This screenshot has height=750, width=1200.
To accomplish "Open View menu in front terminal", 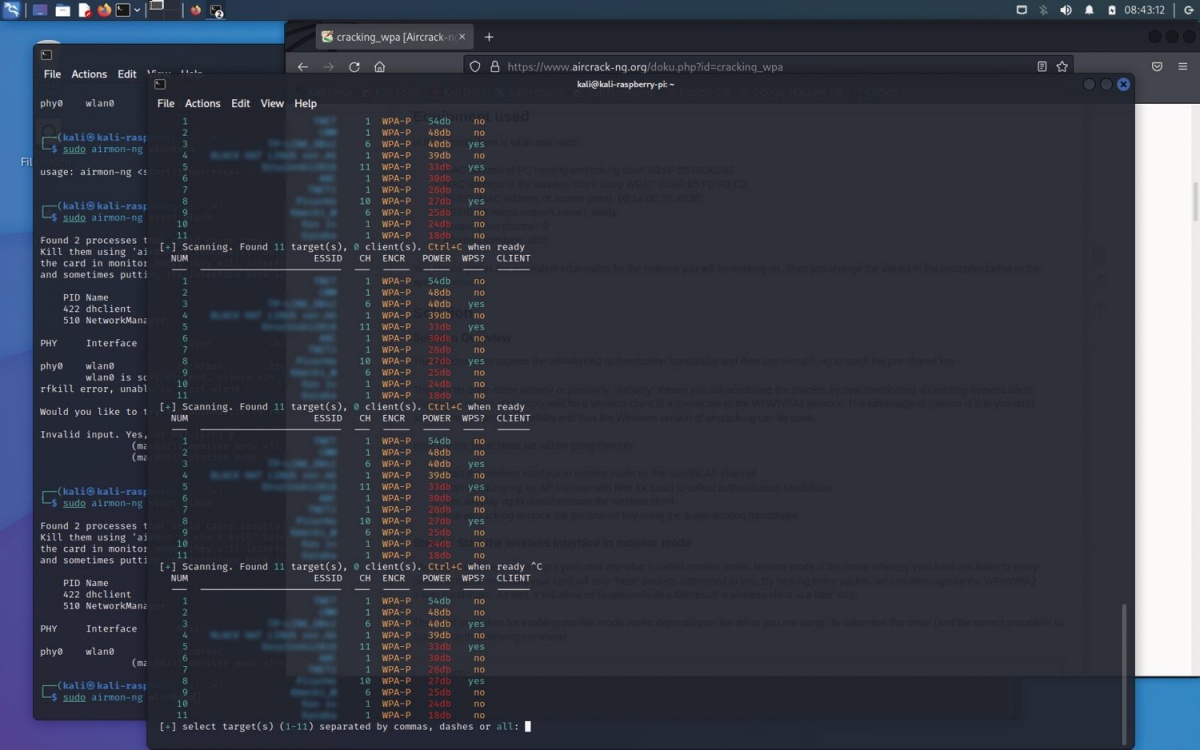I will click(273, 103).
